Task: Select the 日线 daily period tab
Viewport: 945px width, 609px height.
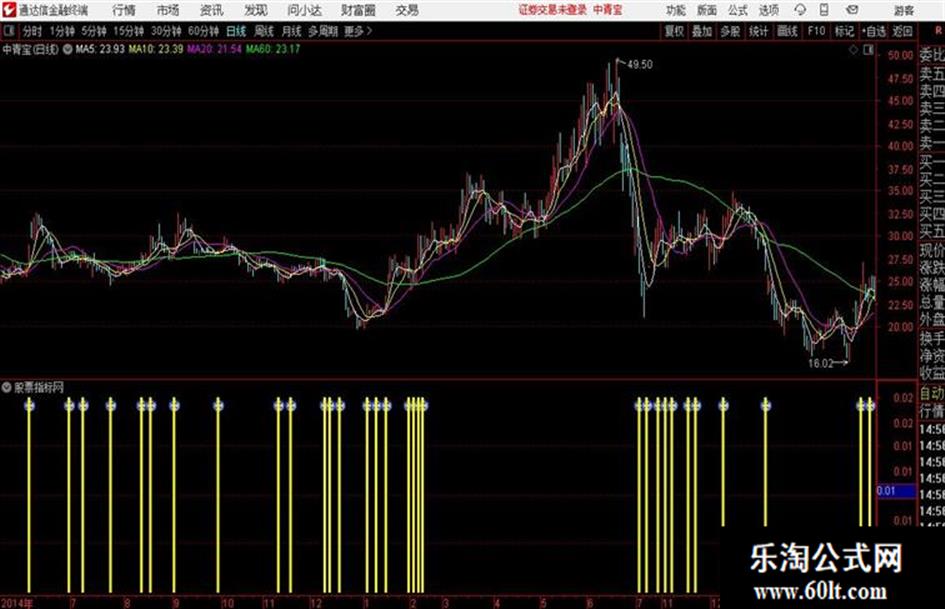Action: tap(236, 31)
